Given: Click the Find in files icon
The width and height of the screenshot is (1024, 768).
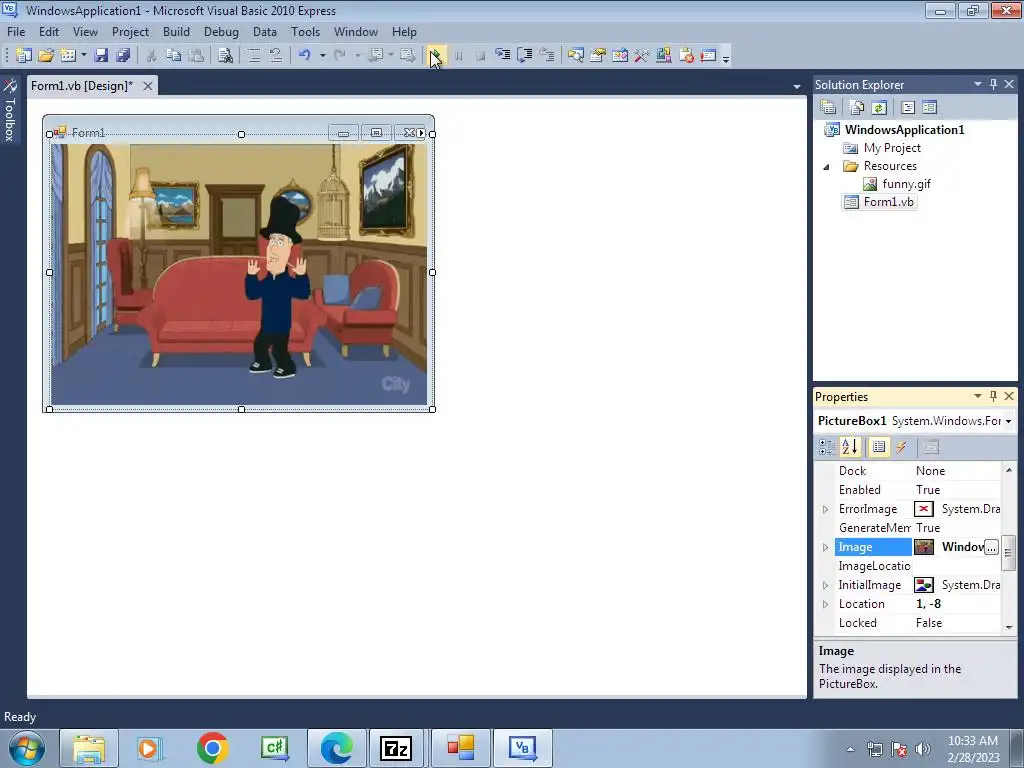Looking at the screenshot, I should (x=225, y=56).
